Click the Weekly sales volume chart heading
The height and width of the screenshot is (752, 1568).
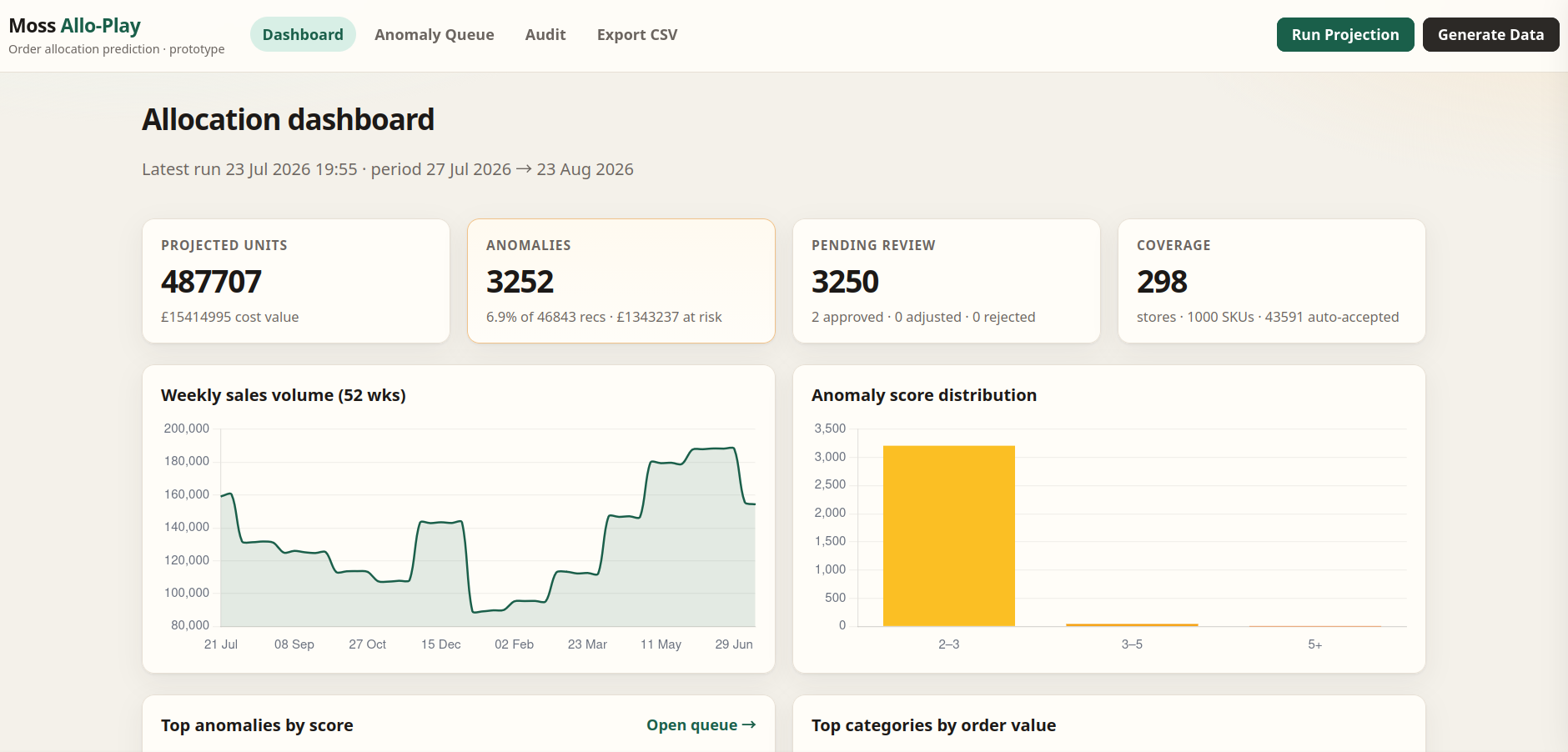[x=284, y=395]
